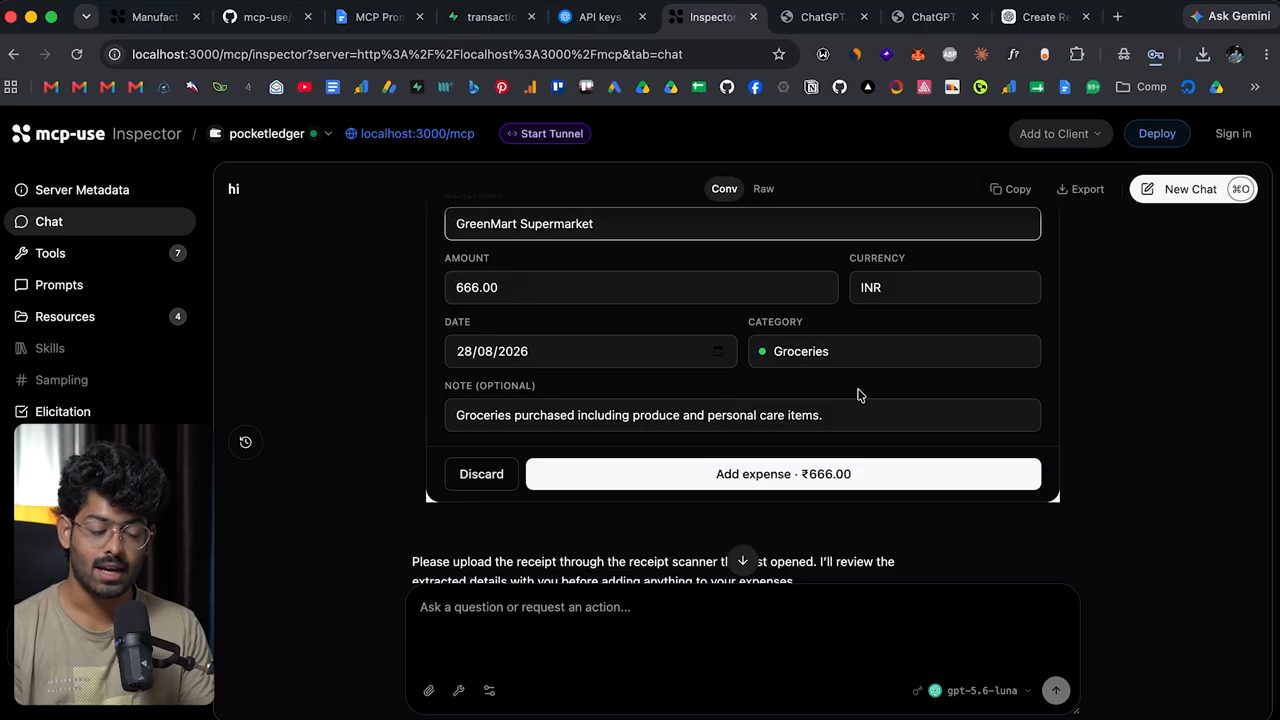Expand the pocketledger server dropdown
This screenshot has height=720, width=1280.
tap(327, 134)
